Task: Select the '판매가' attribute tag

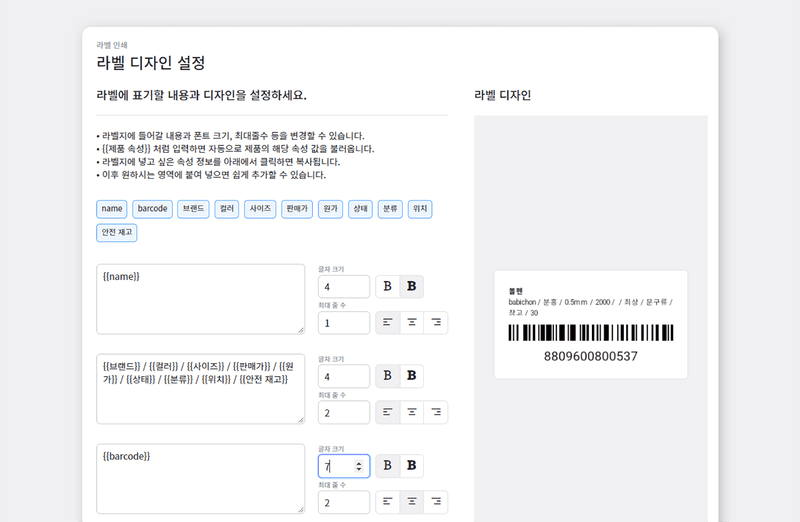Action: tap(297, 209)
